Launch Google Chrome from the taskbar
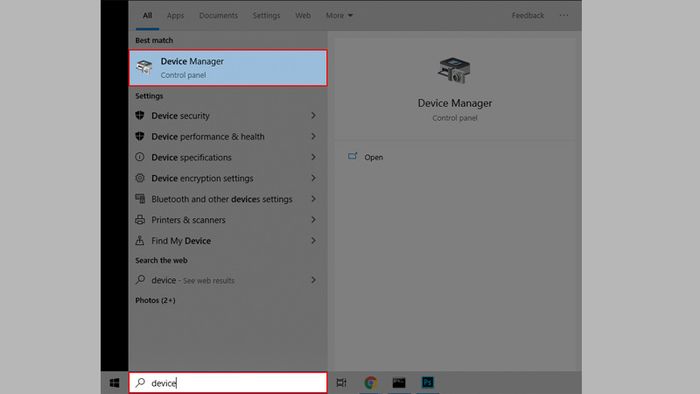Viewport: 700px width, 394px height. (x=371, y=383)
